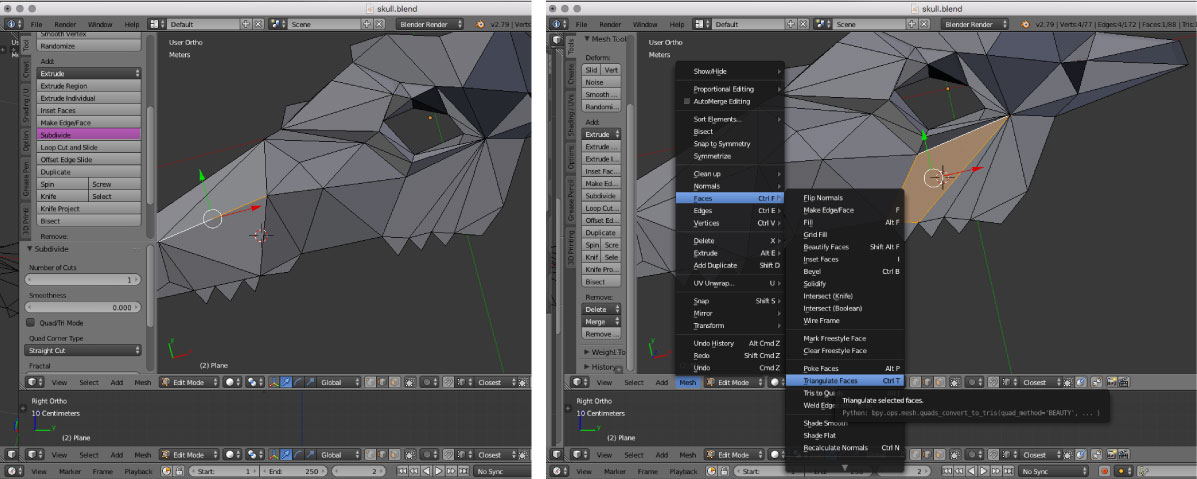
Task: Choose face select mode, left window upper 3D header
Action: click(x=394, y=382)
